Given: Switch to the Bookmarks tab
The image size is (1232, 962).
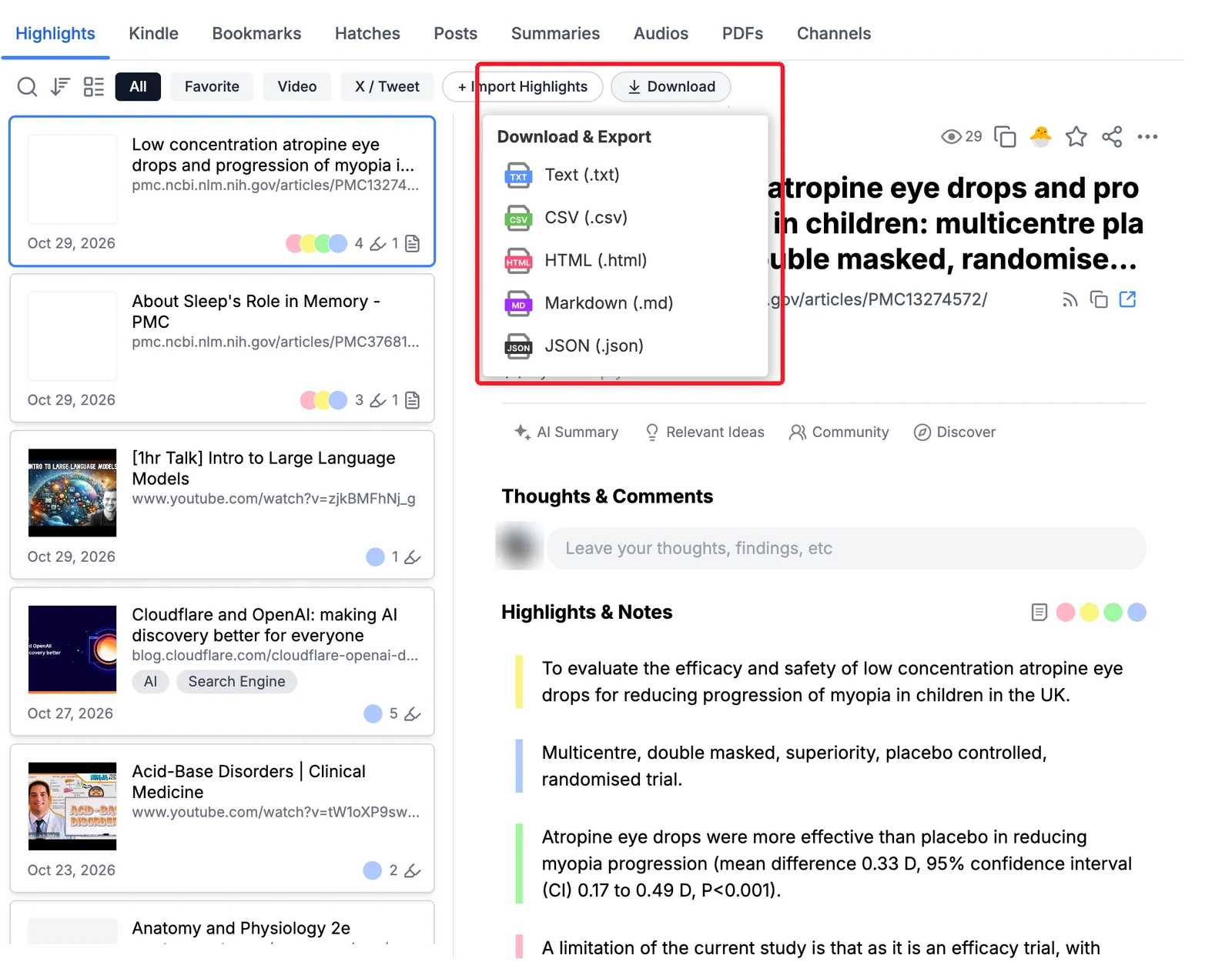Looking at the screenshot, I should (x=256, y=34).
